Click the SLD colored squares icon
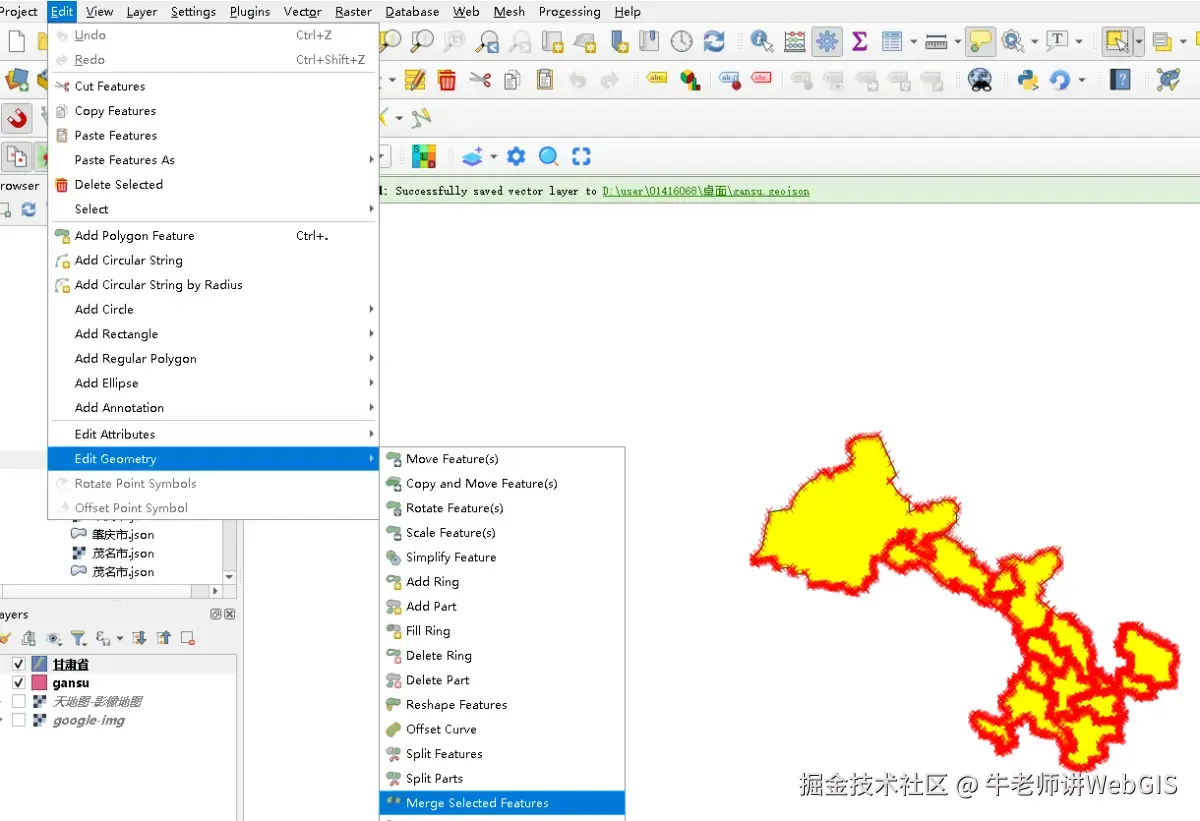1200x821 pixels. pyautogui.click(x=424, y=156)
